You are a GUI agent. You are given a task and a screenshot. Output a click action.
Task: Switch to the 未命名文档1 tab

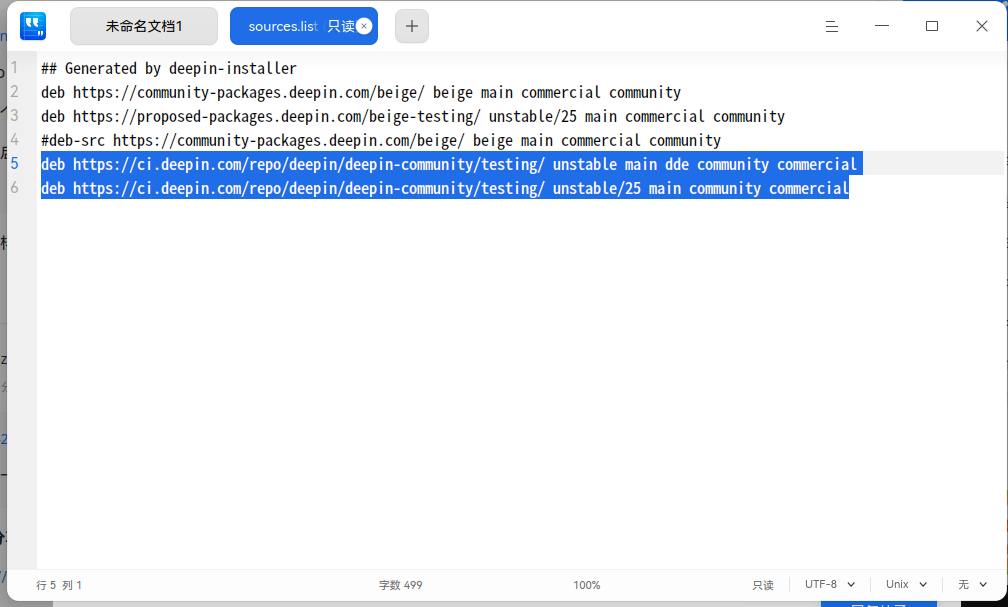click(144, 26)
